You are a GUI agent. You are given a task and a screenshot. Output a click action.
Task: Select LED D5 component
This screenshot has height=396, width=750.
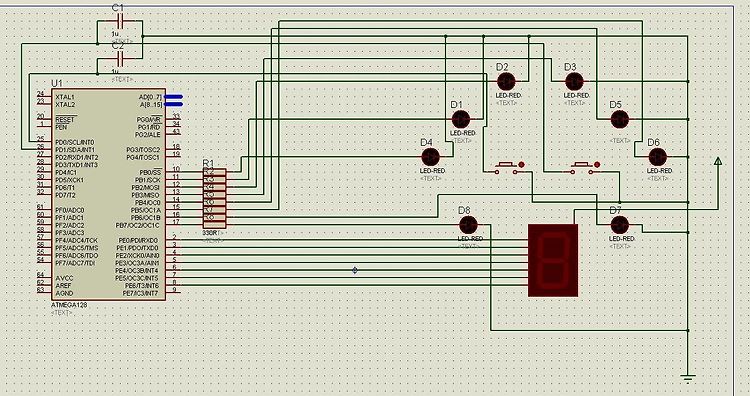pos(619,119)
